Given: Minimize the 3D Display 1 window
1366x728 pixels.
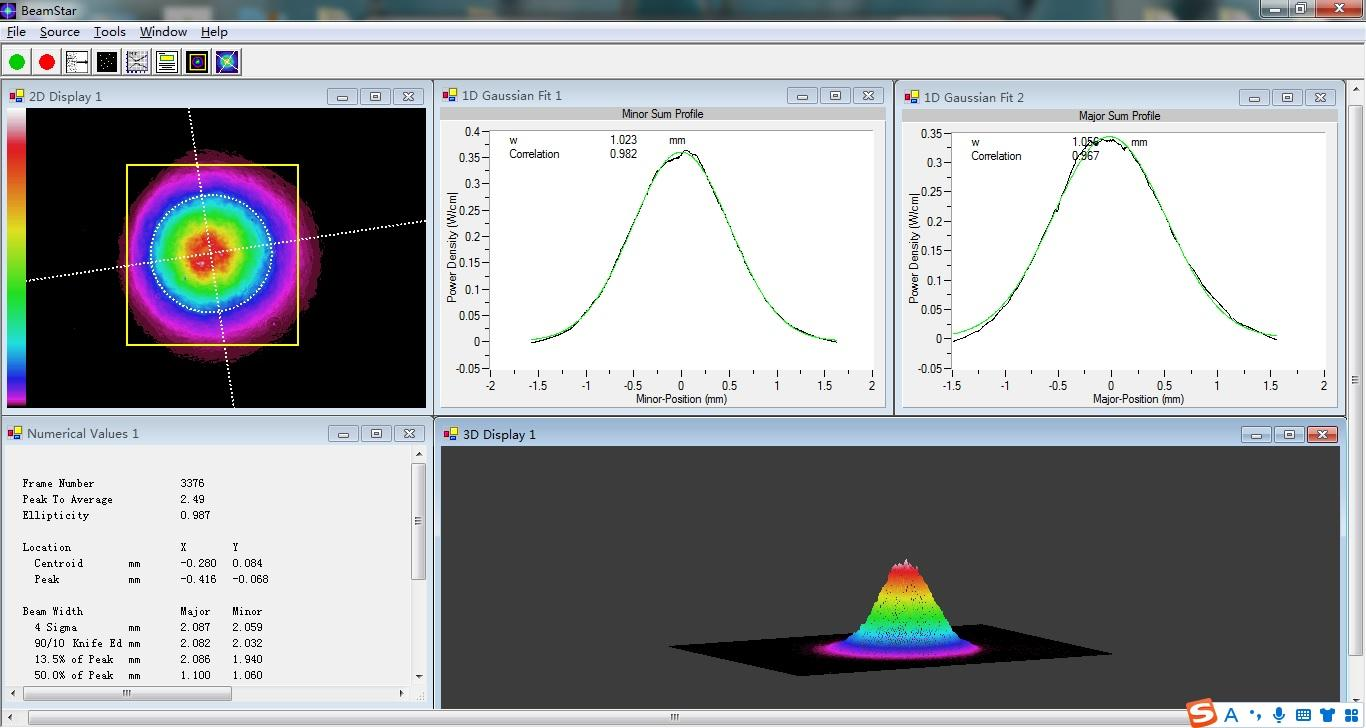Looking at the screenshot, I should pos(1256,435).
